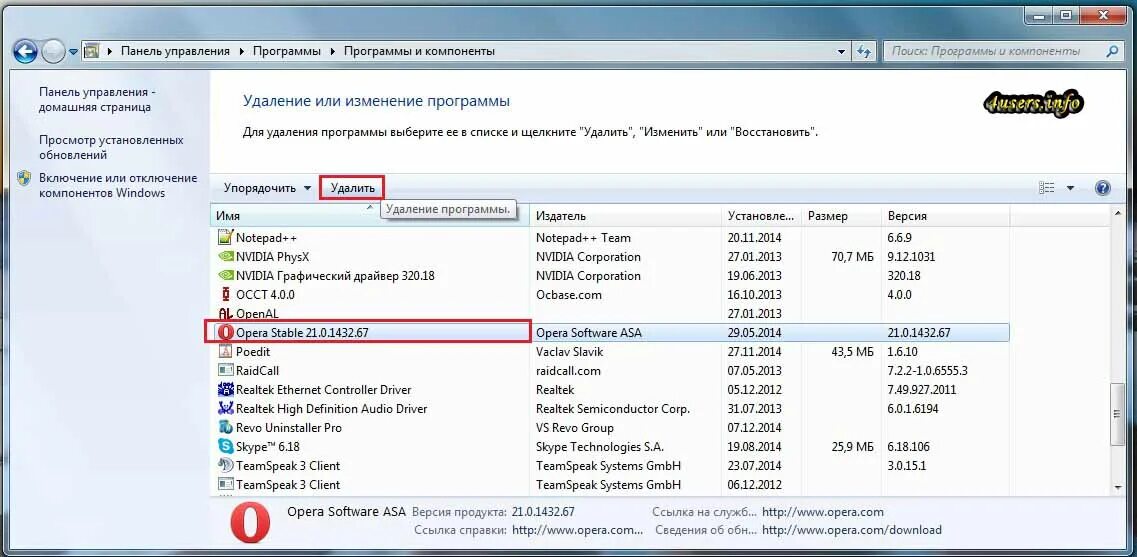This screenshot has width=1137, height=557.
Task: Click the OpenAL program icon
Action: tap(225, 314)
